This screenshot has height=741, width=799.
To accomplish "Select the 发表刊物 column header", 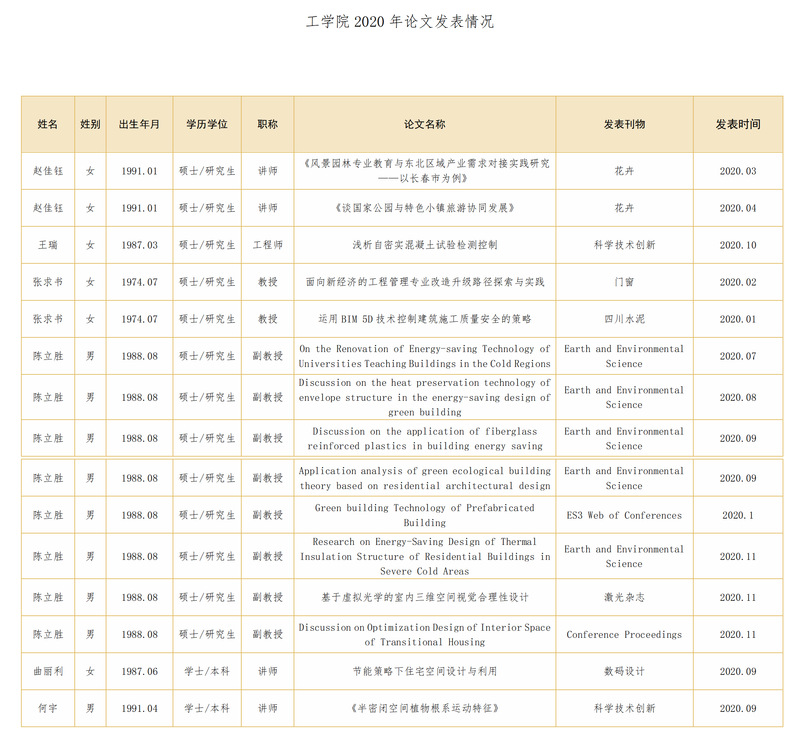I will click(624, 125).
